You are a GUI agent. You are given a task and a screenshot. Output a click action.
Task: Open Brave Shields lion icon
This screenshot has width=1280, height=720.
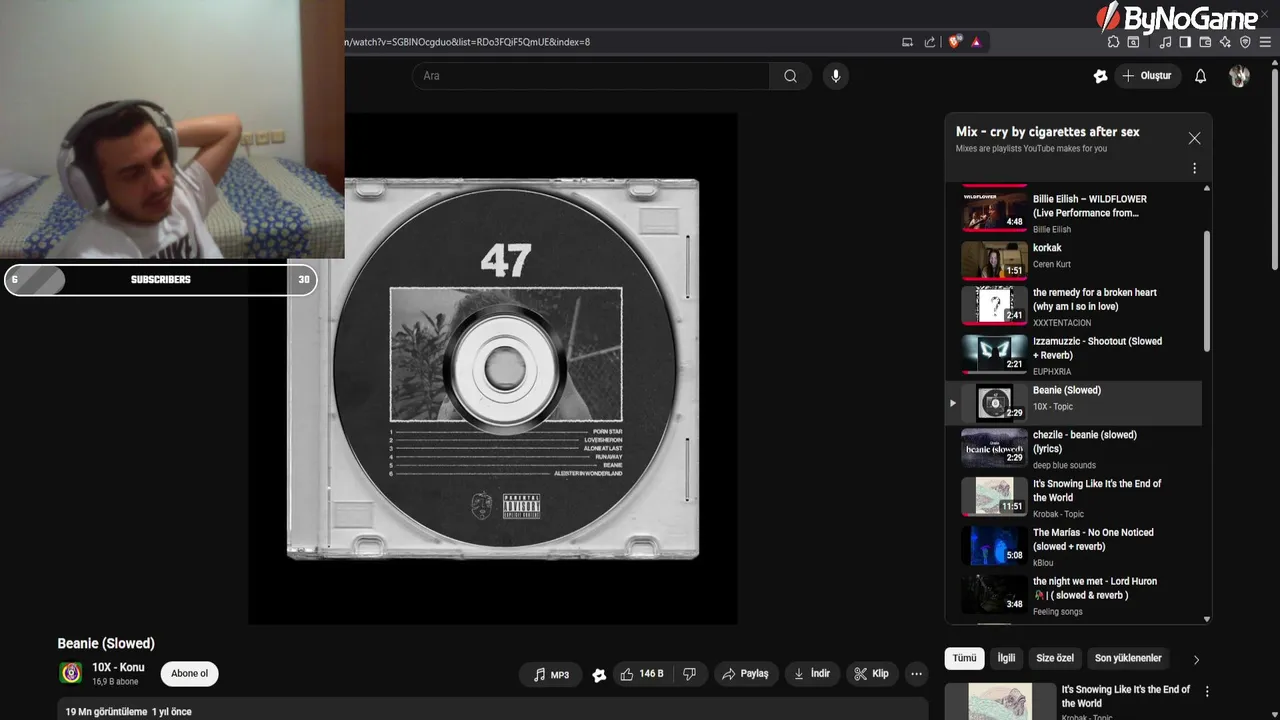coord(955,42)
